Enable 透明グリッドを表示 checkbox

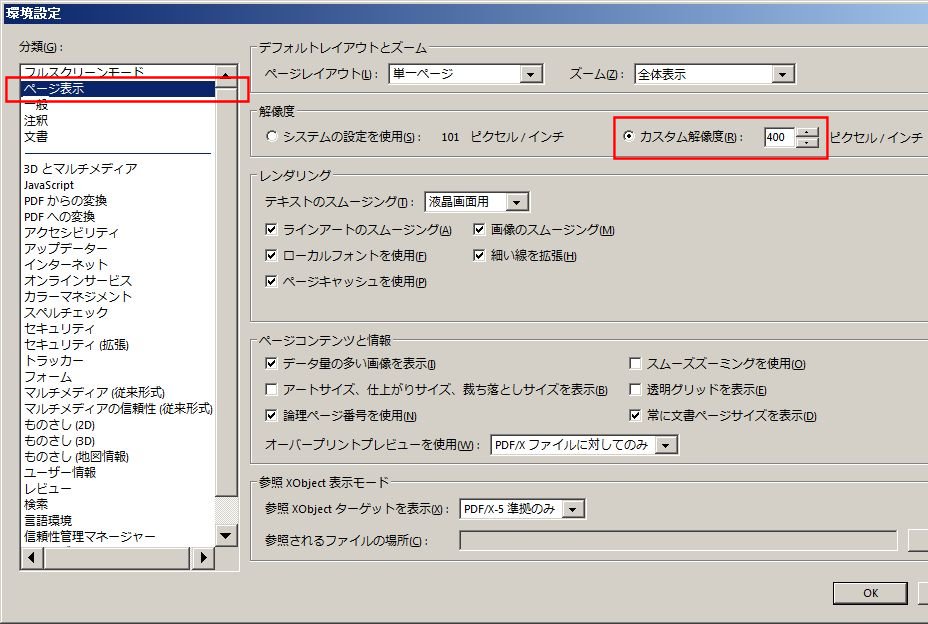[x=635, y=390]
